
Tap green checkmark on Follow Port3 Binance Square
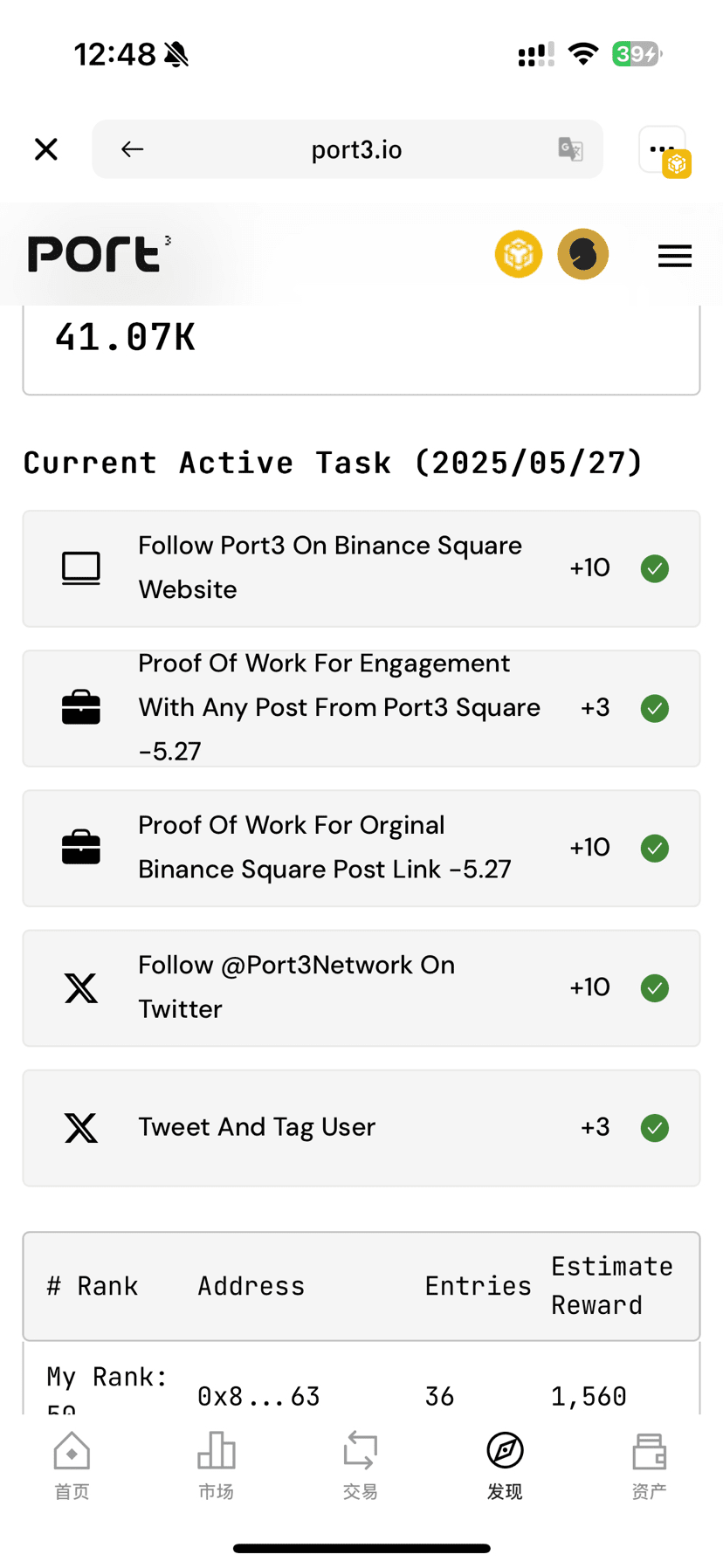(655, 568)
